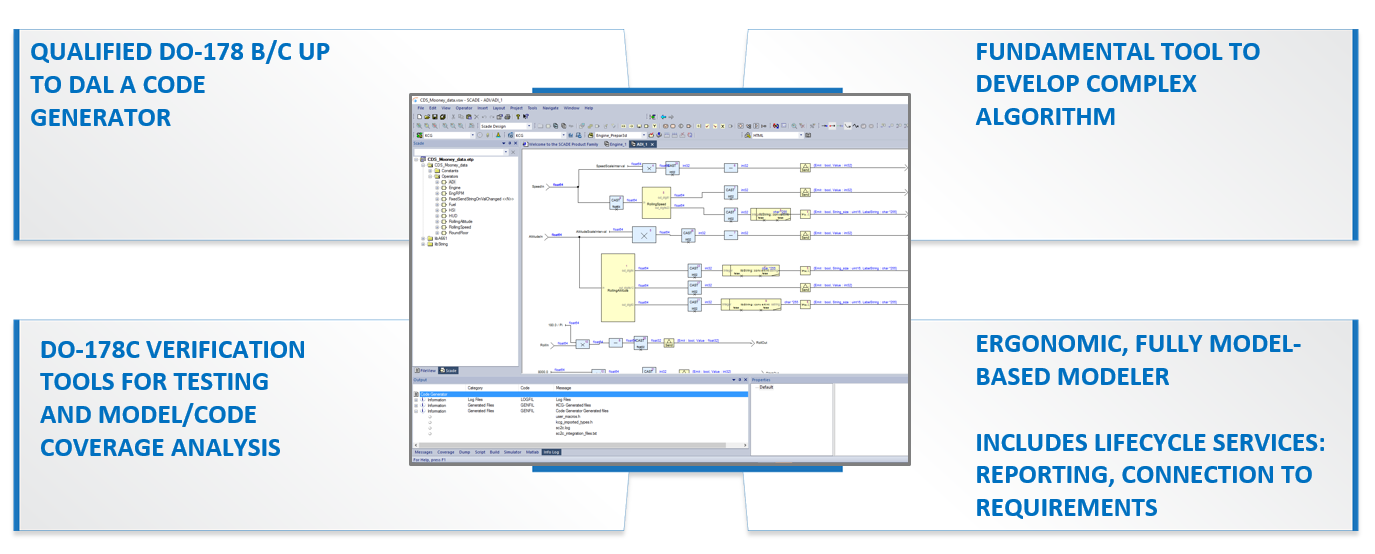Click the Output panel horizontal scrollbar
Viewport: 1375px width, 554px height.
581,445
